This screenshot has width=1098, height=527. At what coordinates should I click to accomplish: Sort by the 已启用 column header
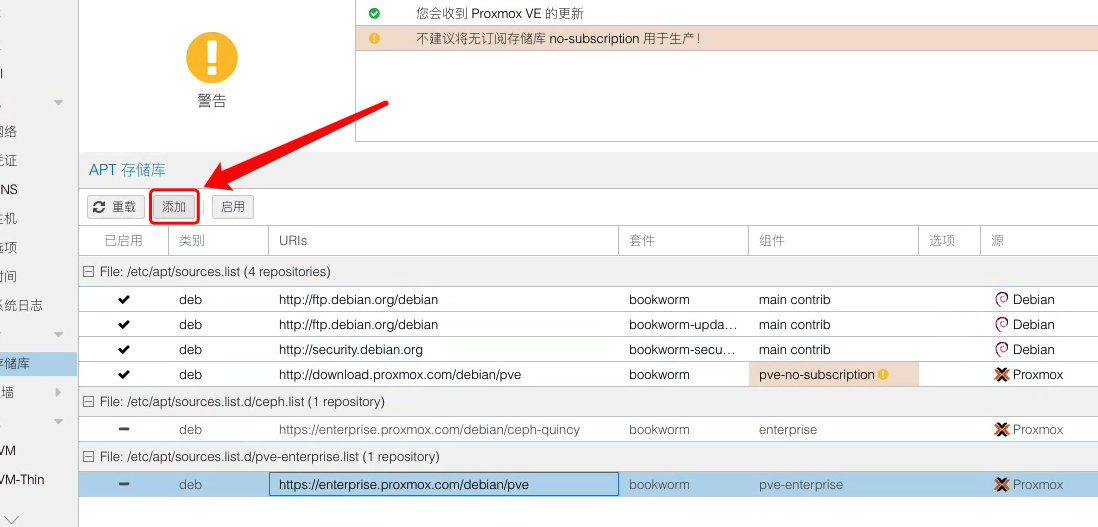tap(123, 241)
